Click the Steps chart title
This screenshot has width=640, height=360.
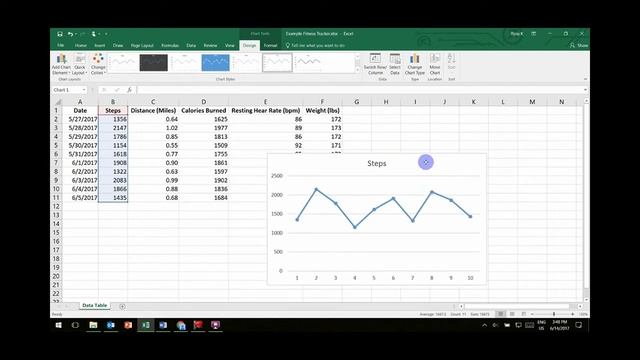click(x=376, y=163)
